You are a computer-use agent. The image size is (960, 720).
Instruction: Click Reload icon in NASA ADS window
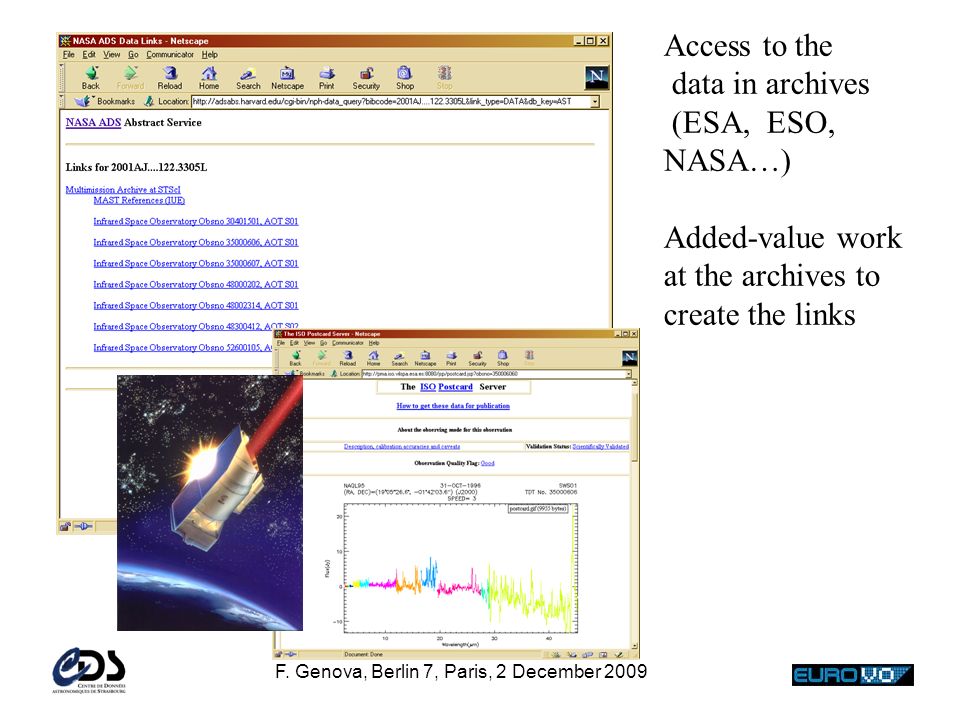[x=170, y=78]
